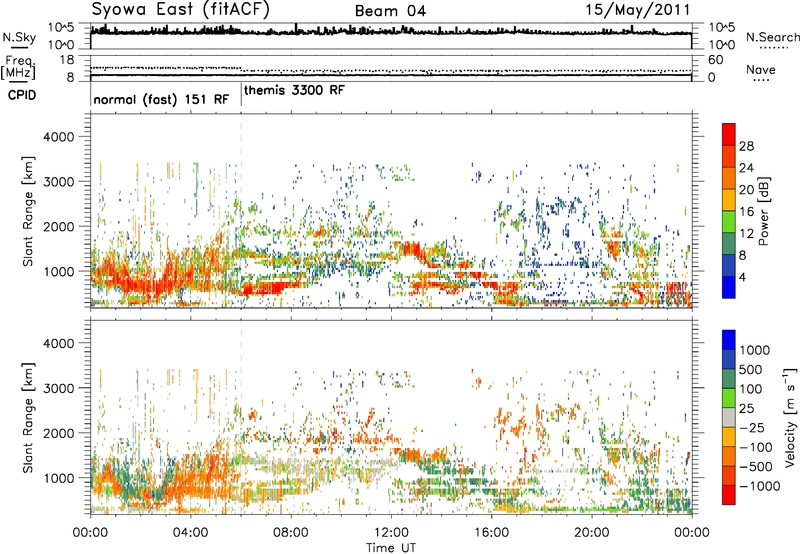Click "Slant Range [km]" label of velocity panel
This screenshot has height=554, width=800.
click(28, 418)
